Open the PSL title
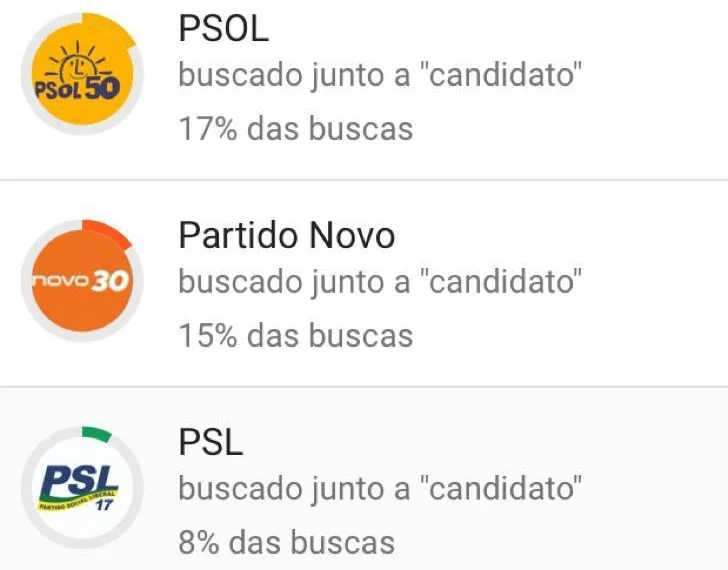This screenshot has height=570, width=728. 211,442
